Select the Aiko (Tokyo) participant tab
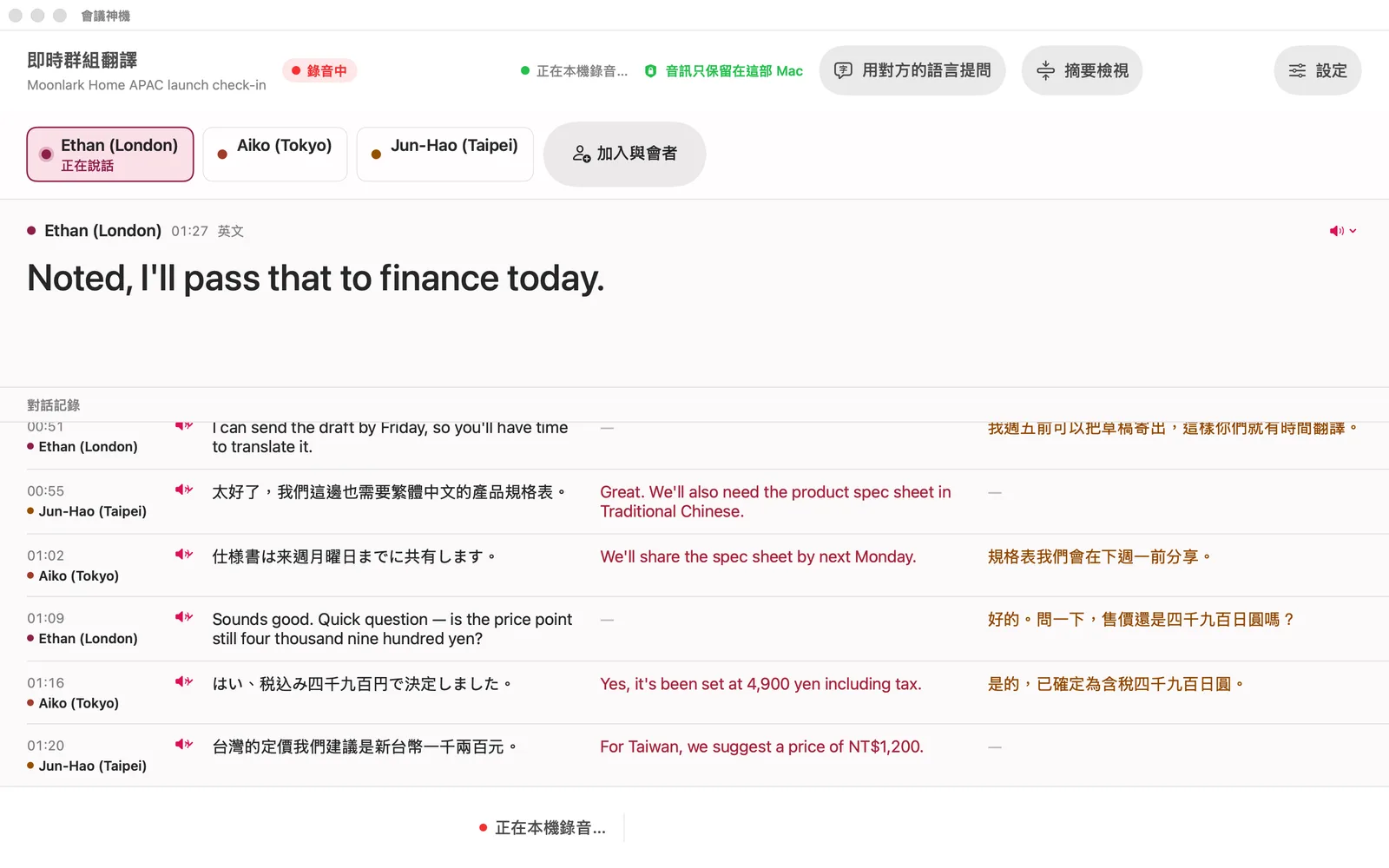This screenshot has width=1389, height=868. (275, 155)
